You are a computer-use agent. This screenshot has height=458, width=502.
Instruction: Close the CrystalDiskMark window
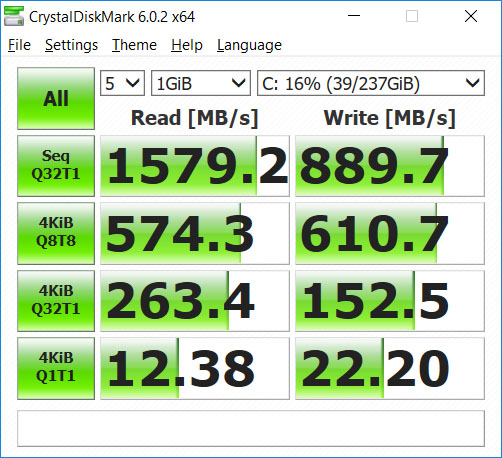tap(471, 16)
